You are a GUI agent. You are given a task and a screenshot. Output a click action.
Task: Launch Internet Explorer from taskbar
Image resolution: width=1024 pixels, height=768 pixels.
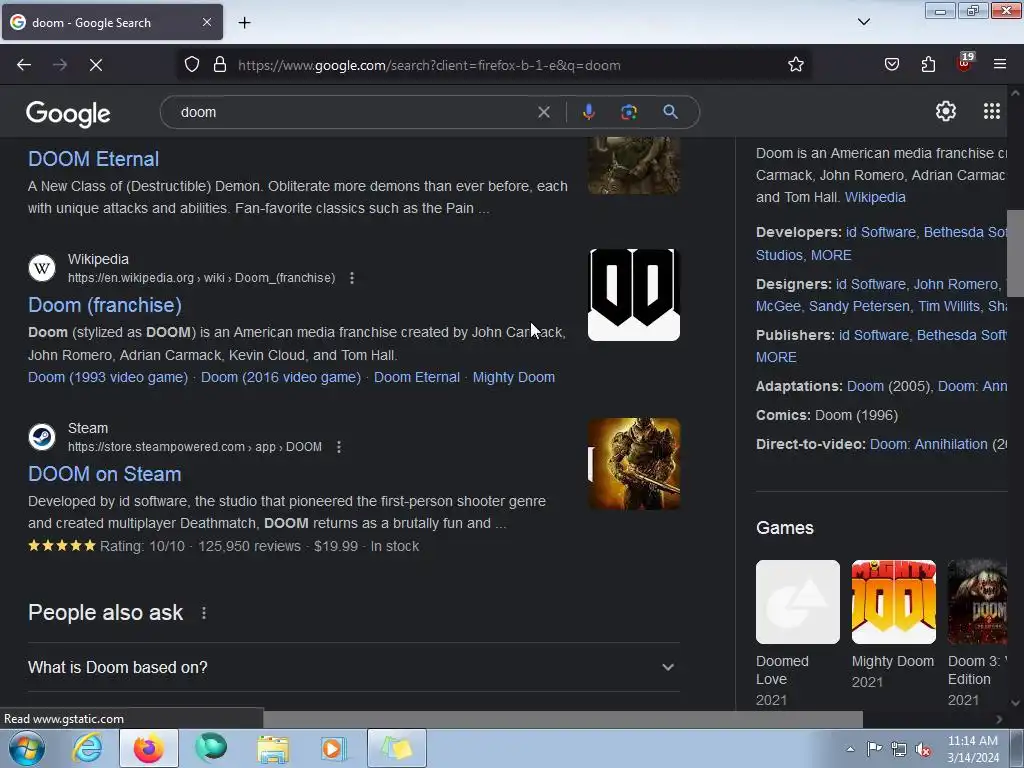click(x=87, y=748)
